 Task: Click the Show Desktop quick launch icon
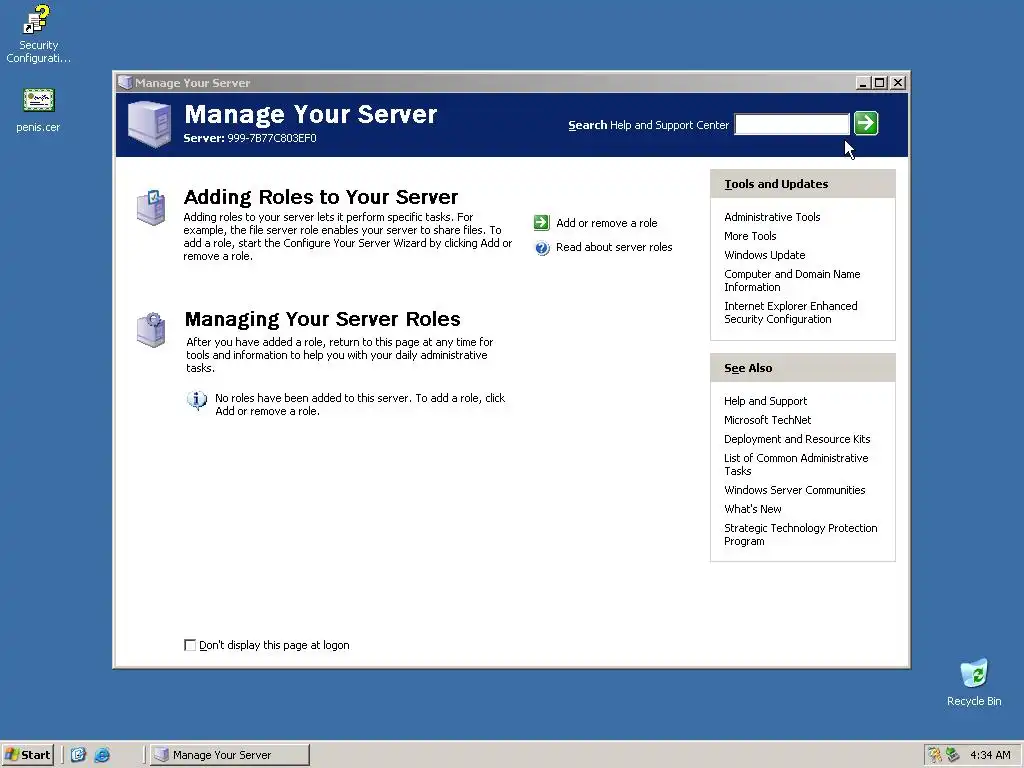tap(78, 755)
